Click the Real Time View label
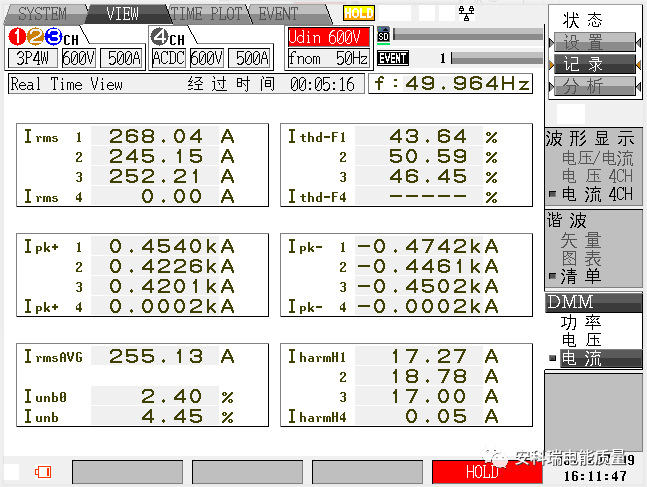This screenshot has height=487, width=647. 66,84
